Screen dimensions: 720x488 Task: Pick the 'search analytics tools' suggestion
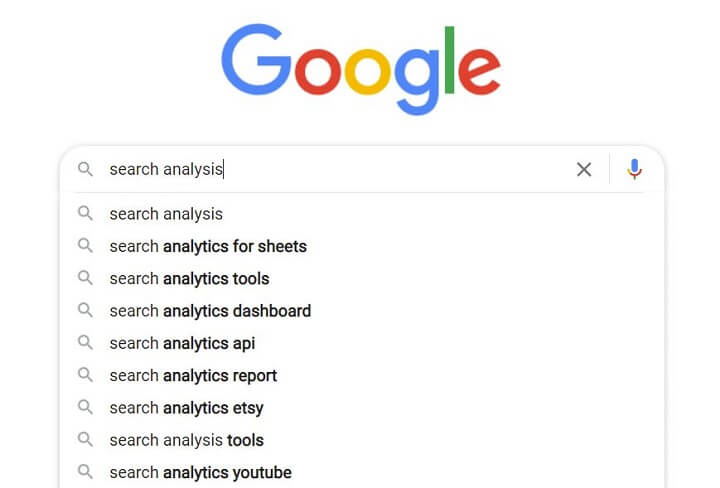point(362,279)
